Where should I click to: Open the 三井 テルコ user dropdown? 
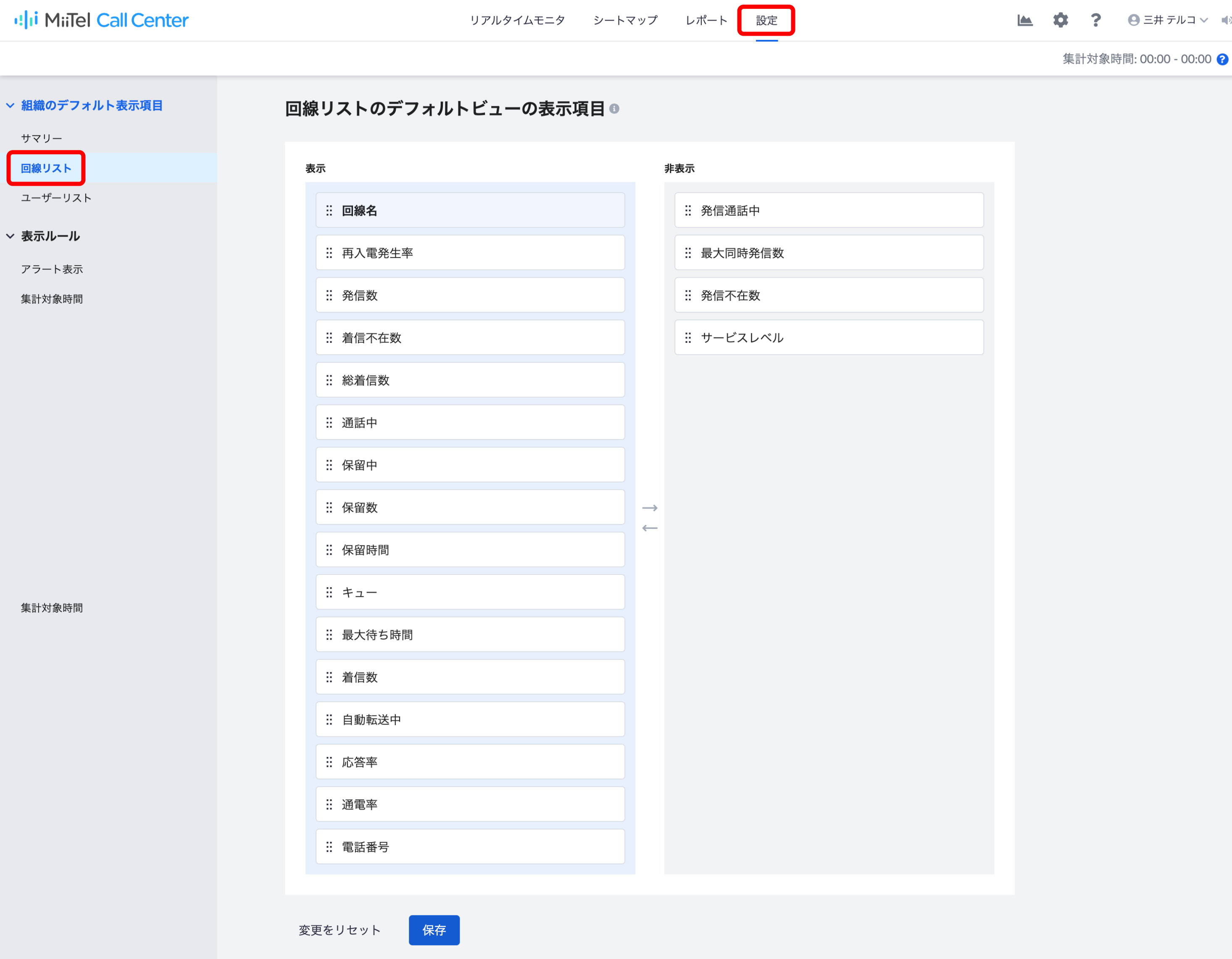1168,20
